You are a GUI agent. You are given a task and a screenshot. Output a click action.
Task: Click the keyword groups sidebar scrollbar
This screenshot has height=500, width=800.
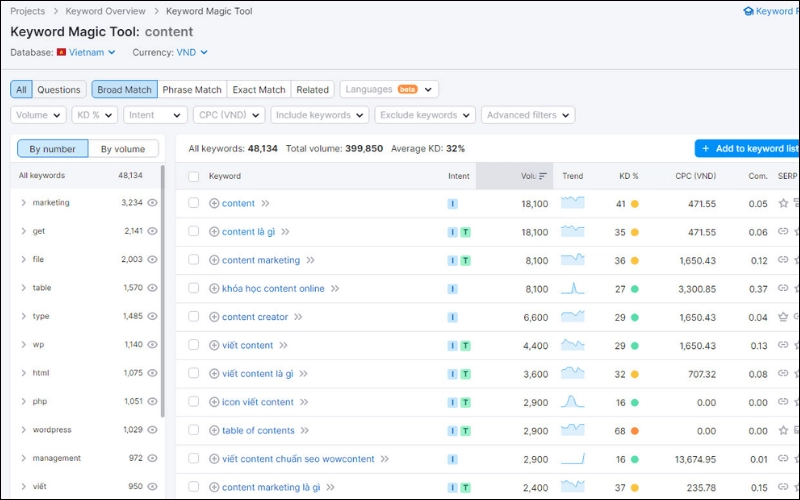click(x=163, y=291)
